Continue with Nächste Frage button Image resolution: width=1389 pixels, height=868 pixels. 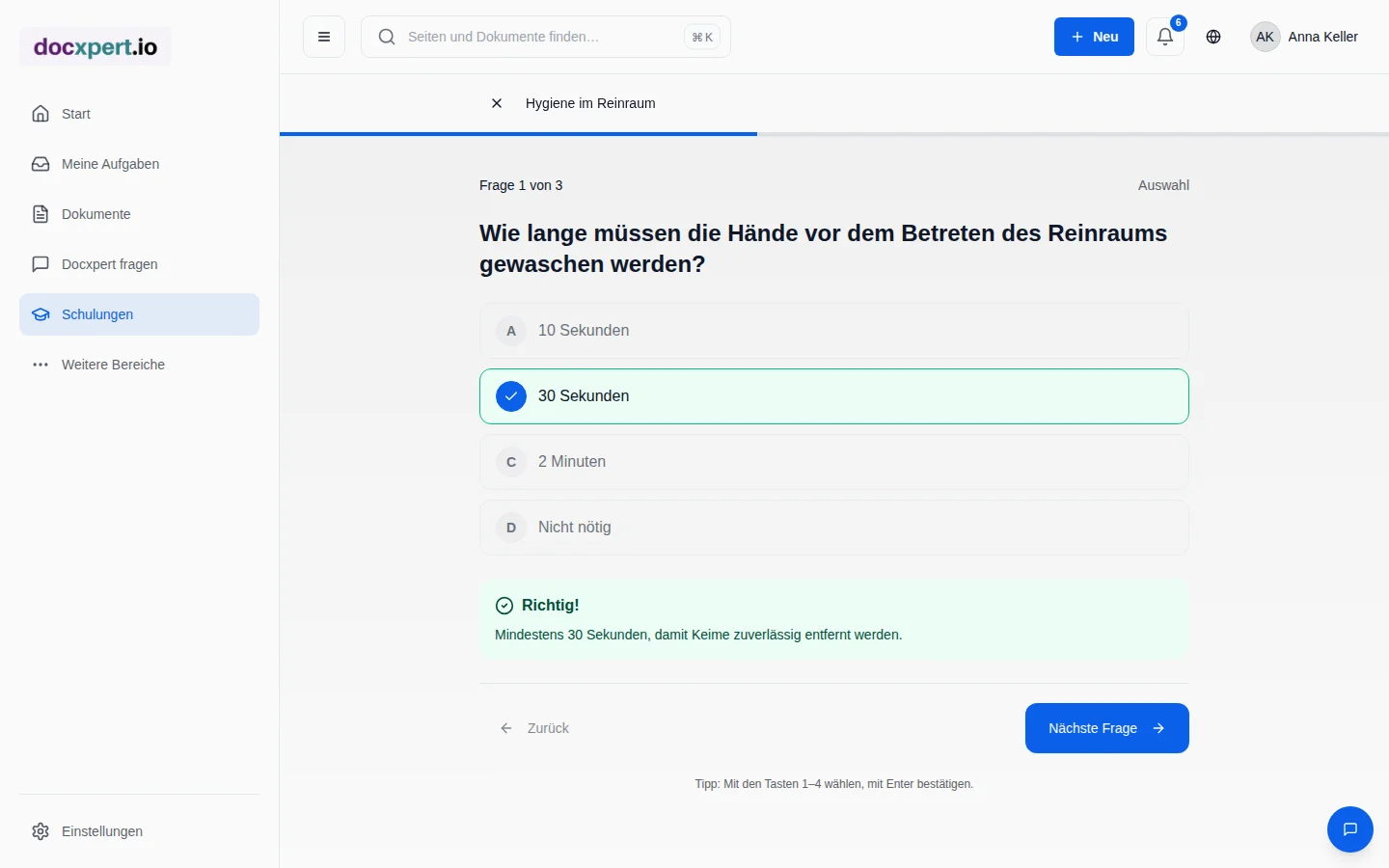tap(1107, 728)
